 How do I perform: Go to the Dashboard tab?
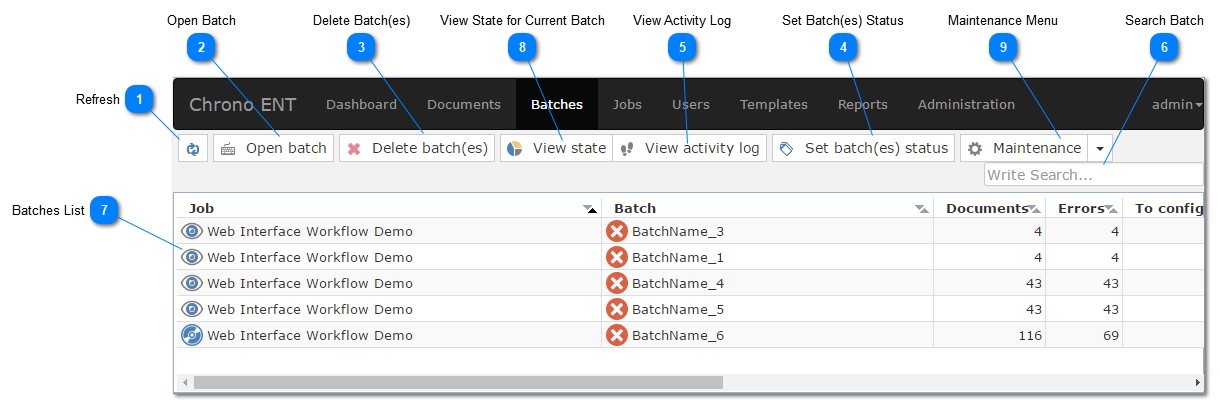point(361,104)
